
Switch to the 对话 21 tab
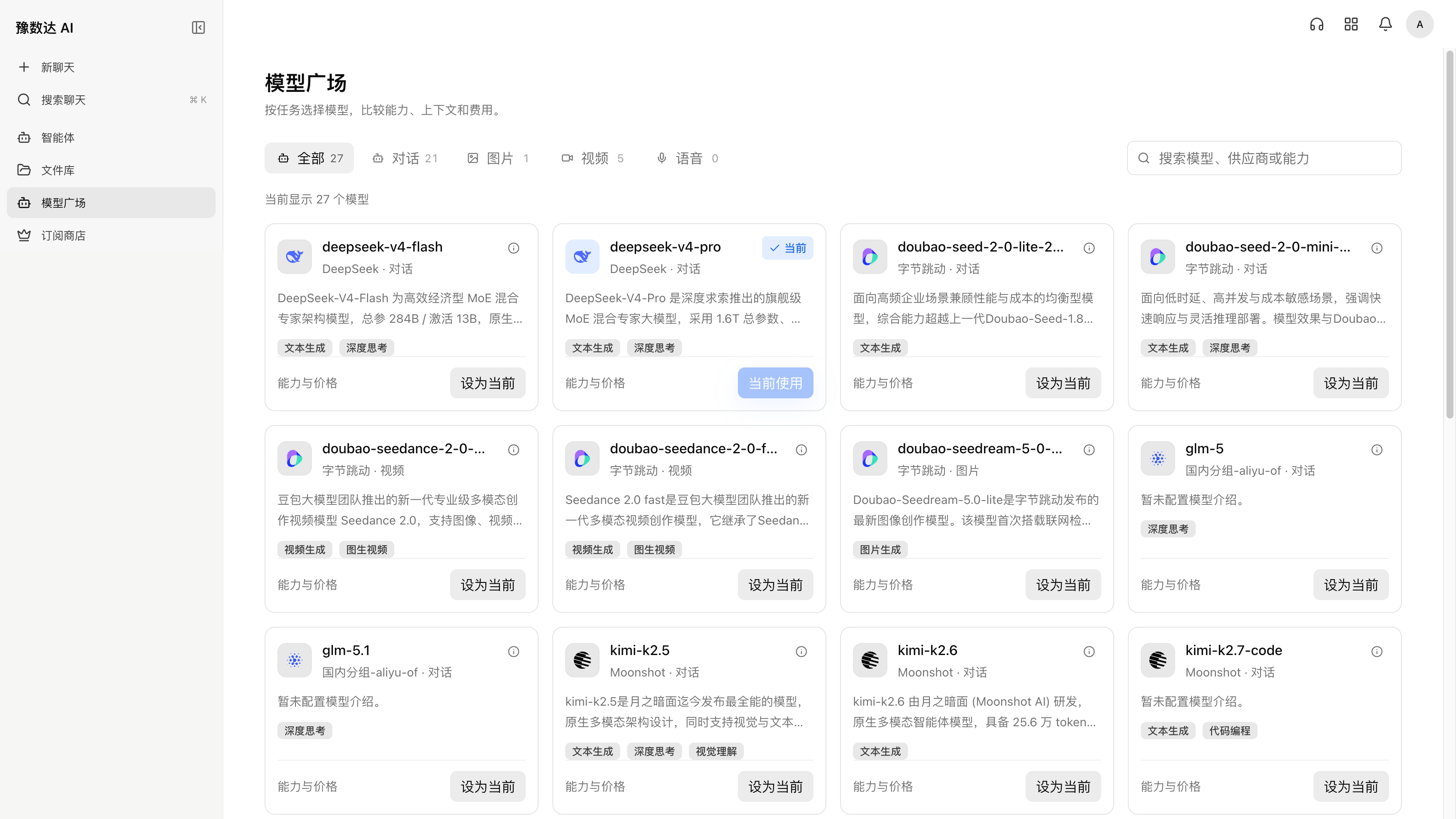tap(405, 158)
